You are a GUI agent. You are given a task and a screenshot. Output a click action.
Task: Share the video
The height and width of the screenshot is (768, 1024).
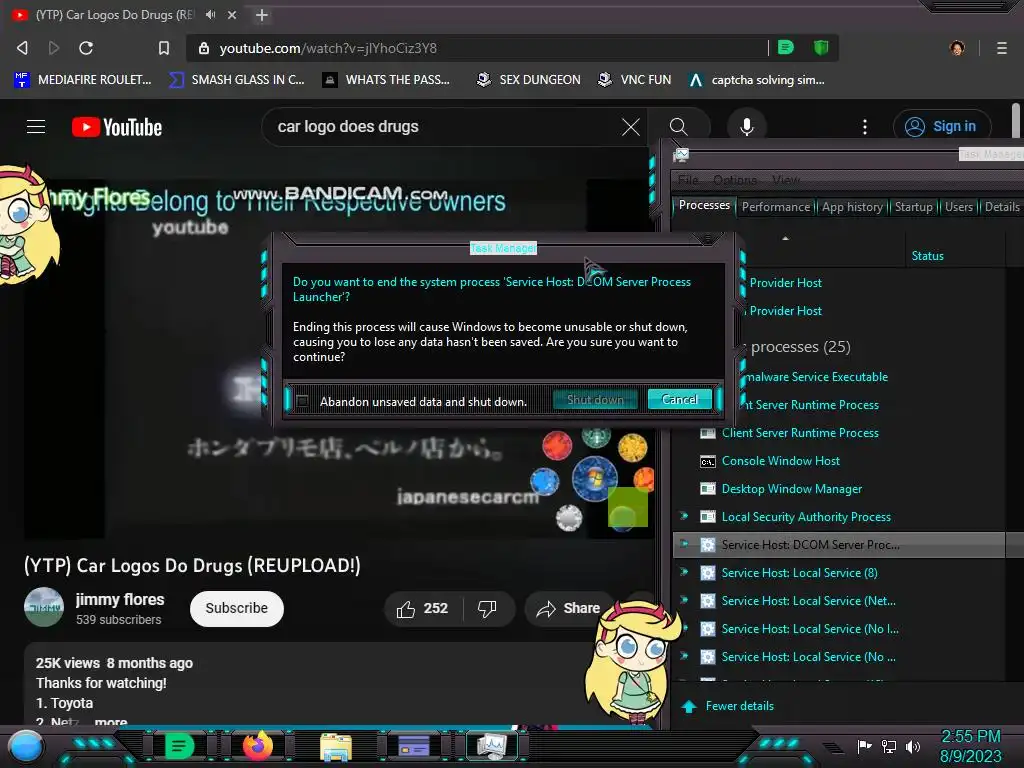click(x=568, y=609)
